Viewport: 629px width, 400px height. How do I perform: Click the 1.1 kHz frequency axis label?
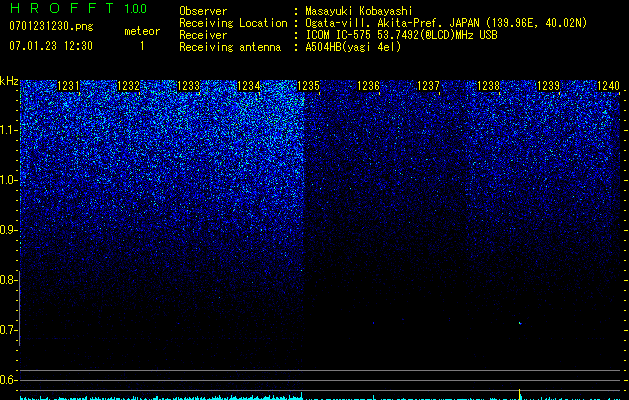coord(8,130)
